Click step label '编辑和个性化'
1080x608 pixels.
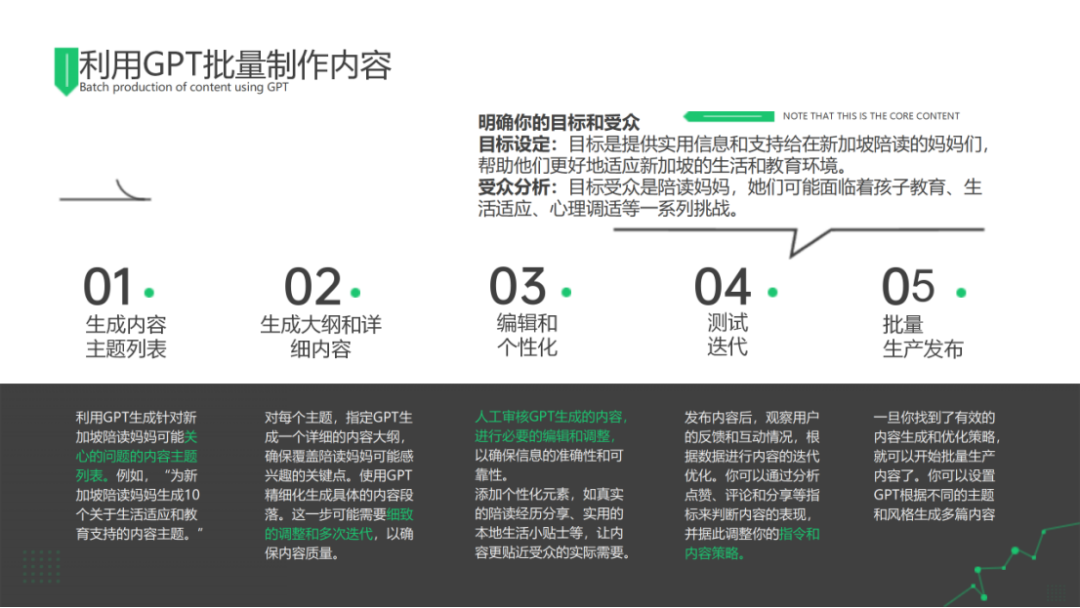point(528,335)
